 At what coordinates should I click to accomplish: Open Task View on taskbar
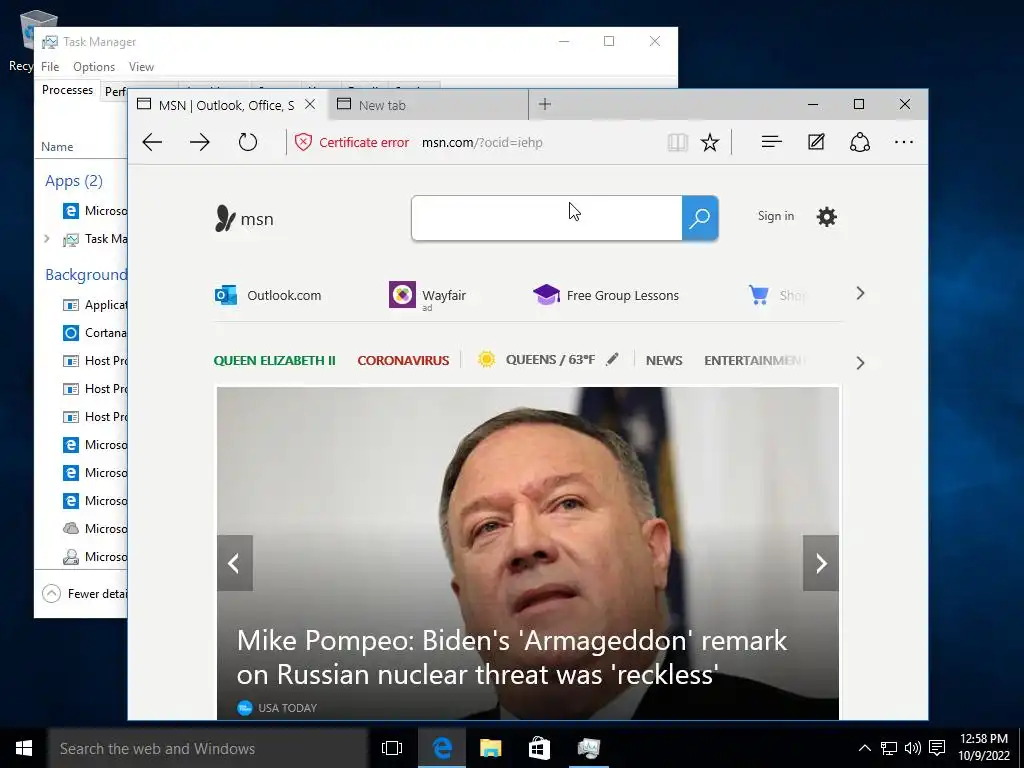pyautogui.click(x=392, y=748)
